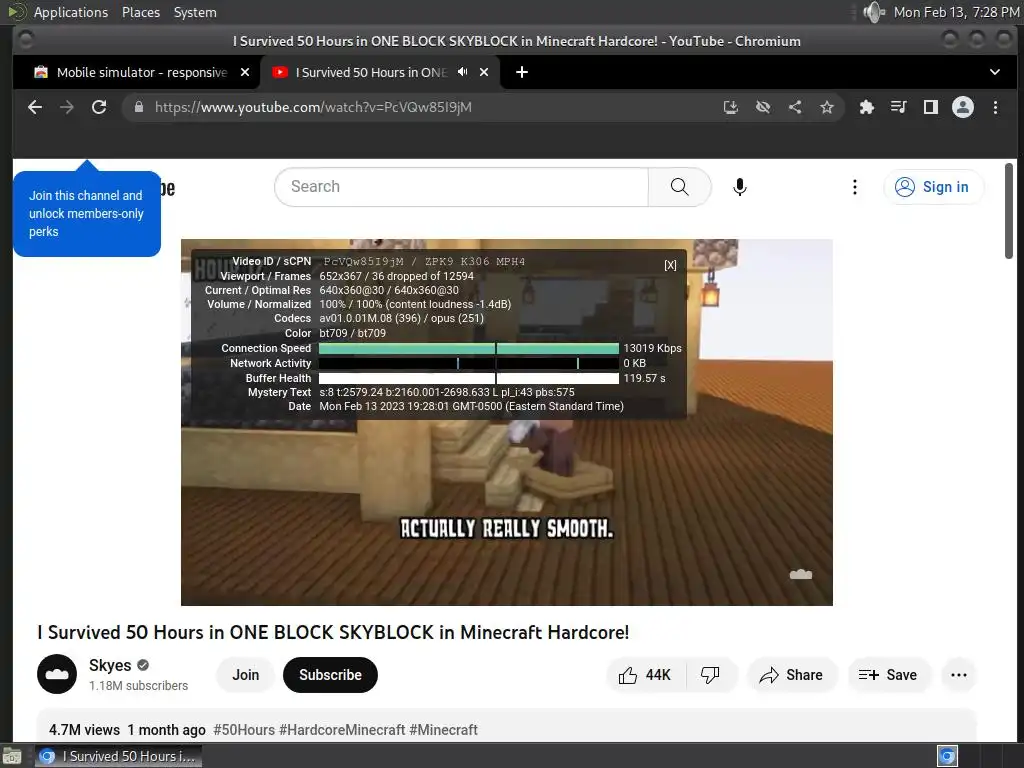Open the Places menu
Screen dimensions: 1024x768
(x=140, y=12)
